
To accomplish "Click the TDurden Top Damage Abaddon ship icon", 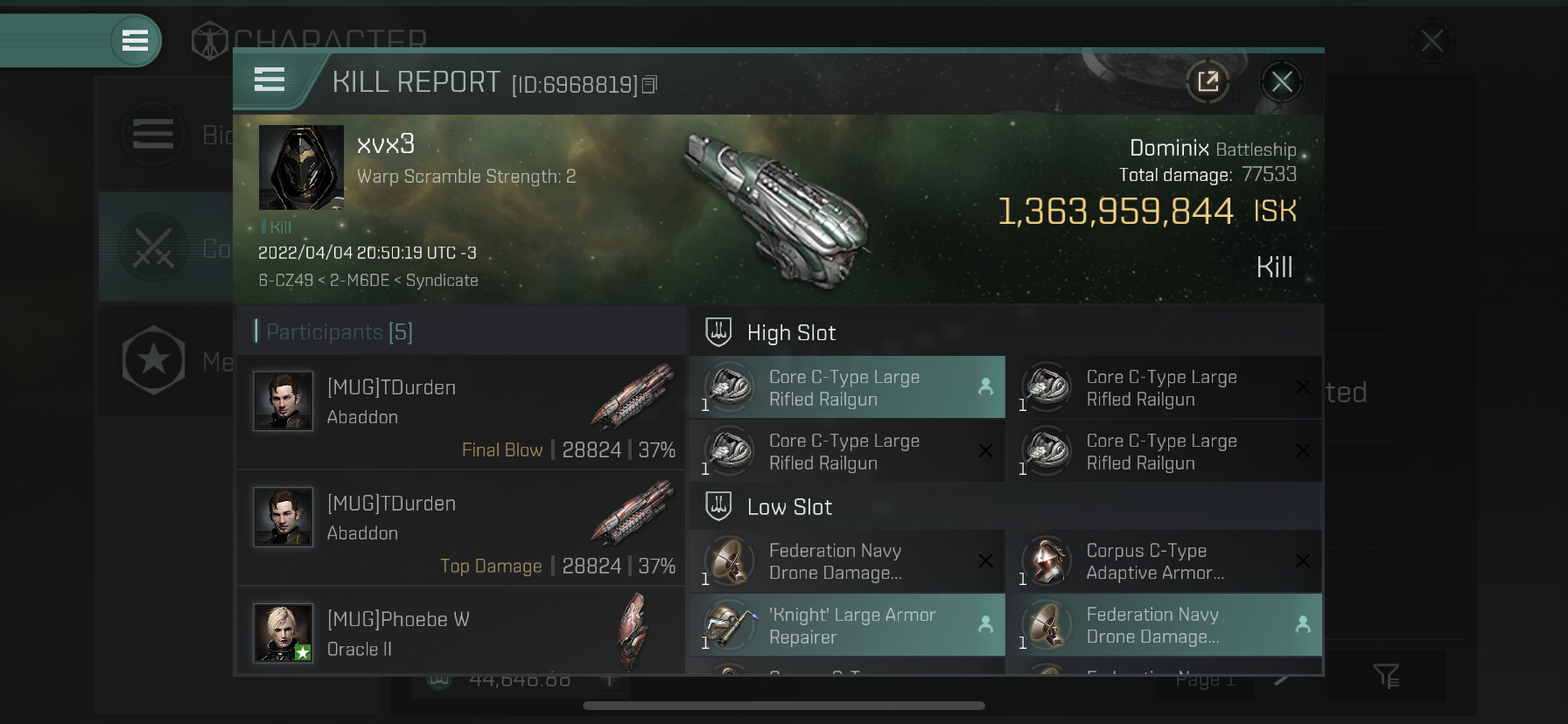I will pyautogui.click(x=633, y=513).
